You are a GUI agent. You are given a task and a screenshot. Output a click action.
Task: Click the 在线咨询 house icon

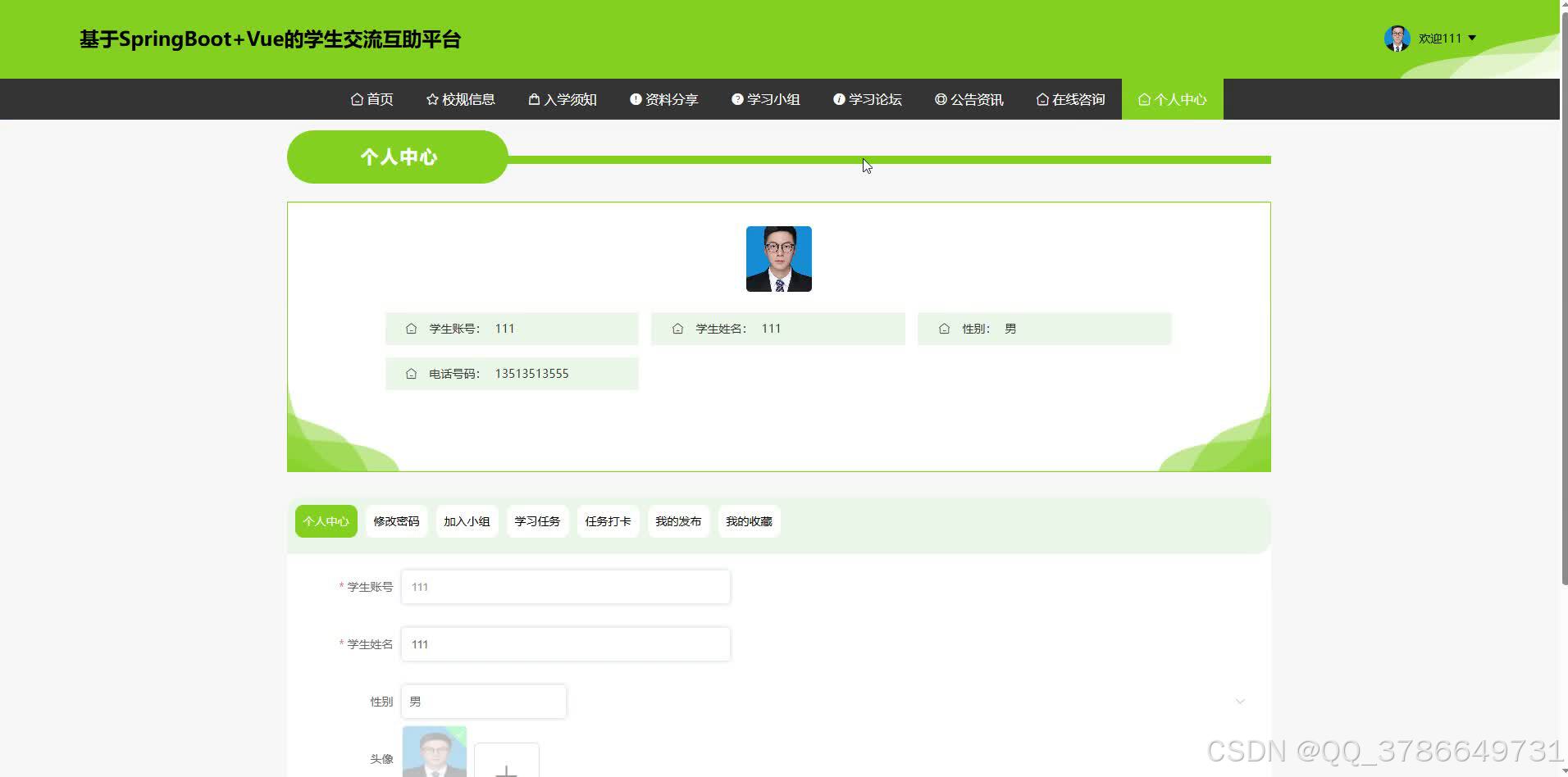(1042, 99)
